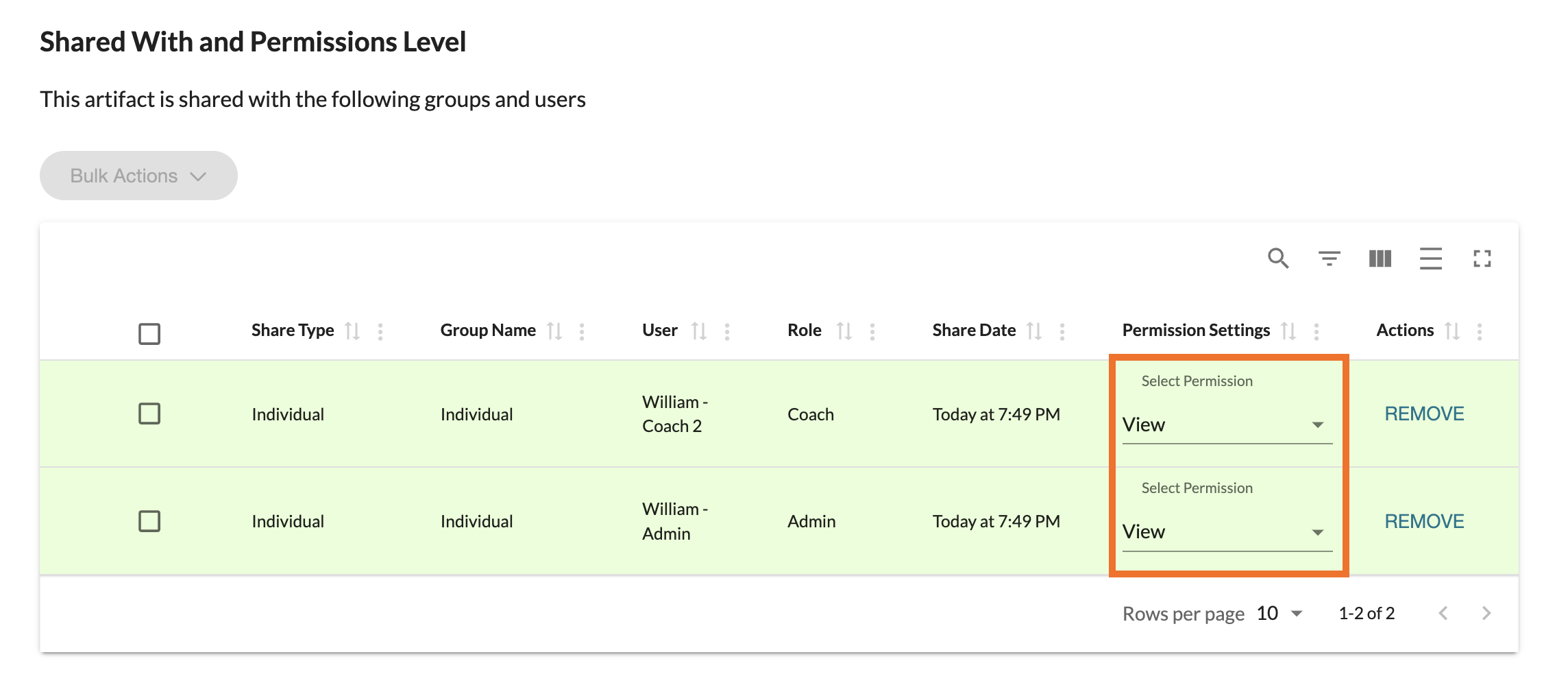Check the select-all header checkbox

[x=149, y=334]
